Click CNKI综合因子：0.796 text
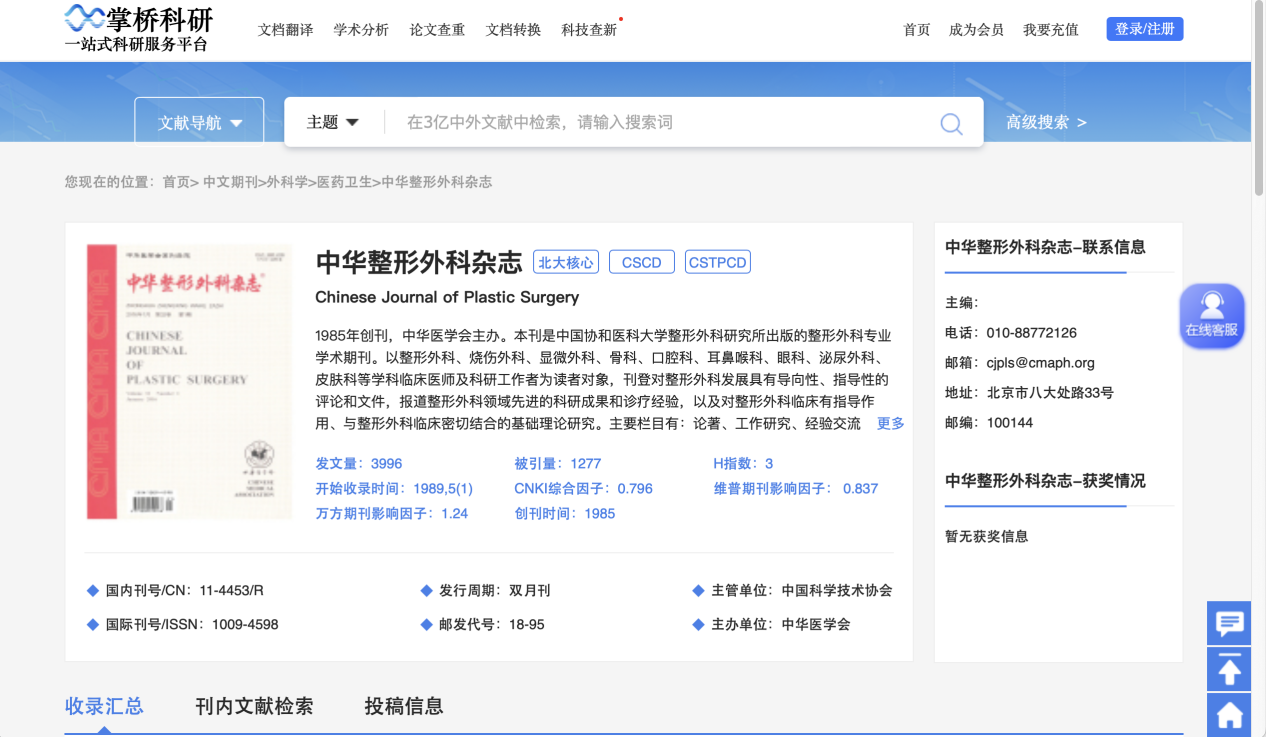1266x737 pixels. [x=583, y=489]
